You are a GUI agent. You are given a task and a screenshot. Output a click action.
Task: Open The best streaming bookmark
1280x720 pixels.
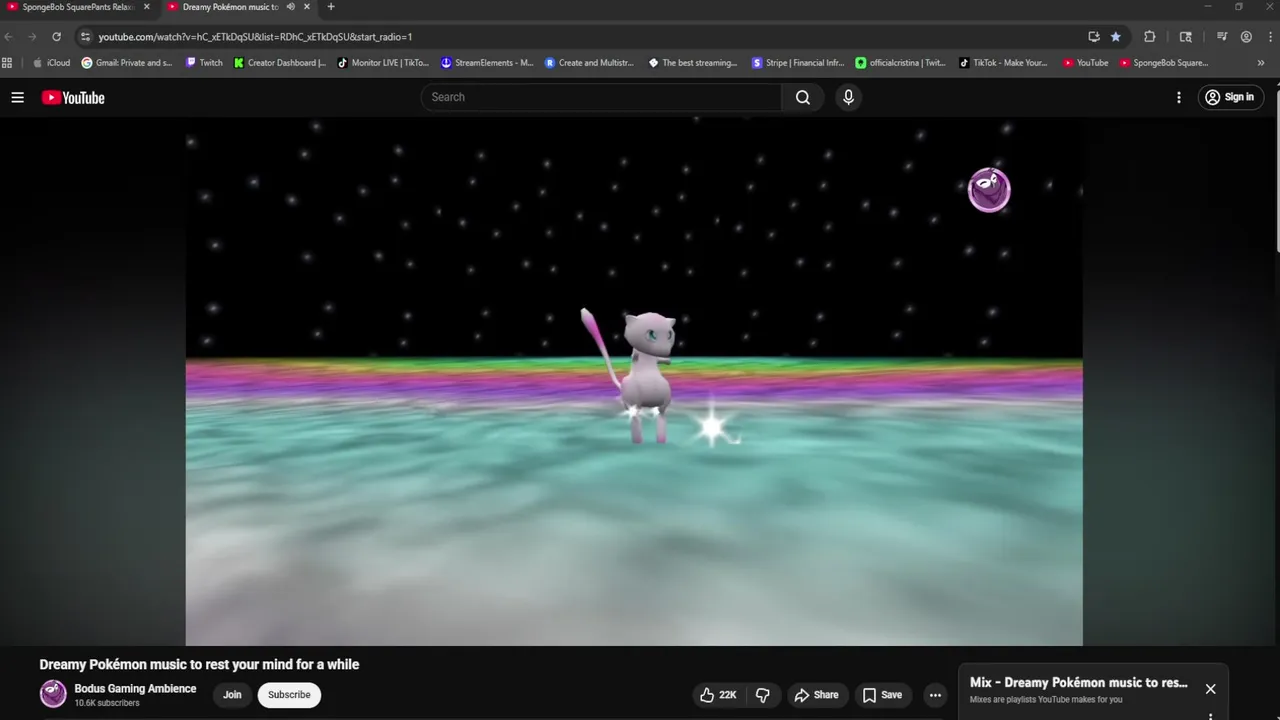coord(693,63)
